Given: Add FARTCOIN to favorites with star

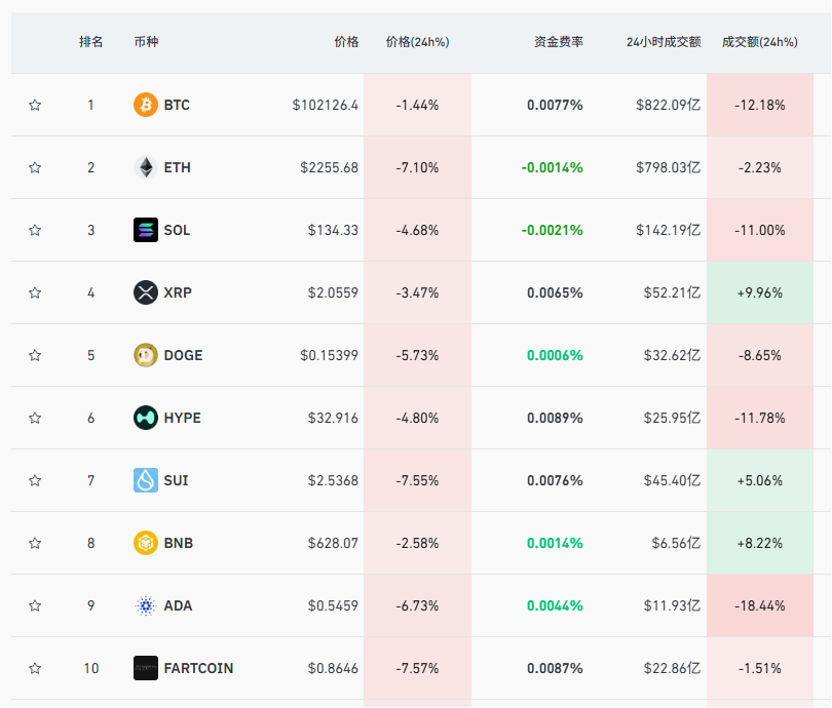Looking at the screenshot, I should (35, 668).
